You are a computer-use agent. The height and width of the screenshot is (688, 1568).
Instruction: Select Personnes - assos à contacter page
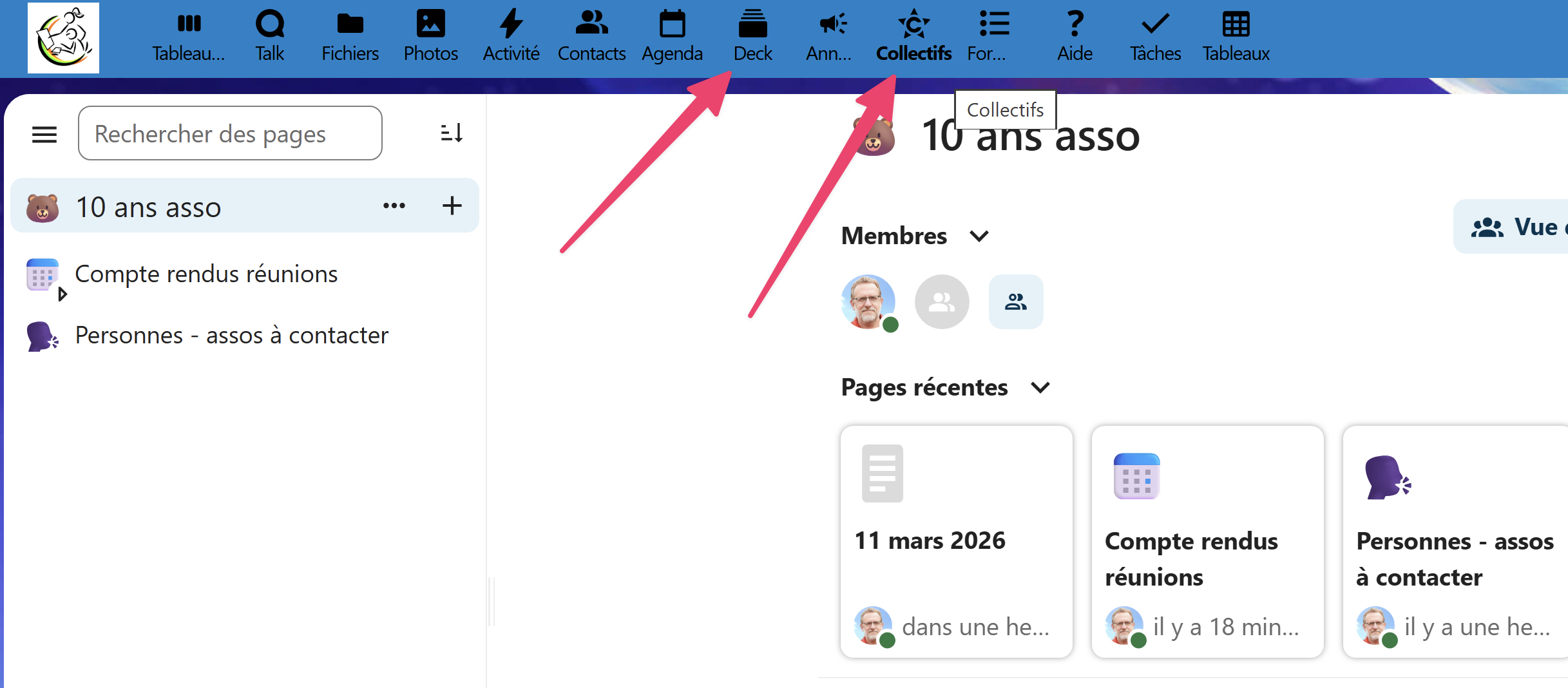tap(231, 336)
